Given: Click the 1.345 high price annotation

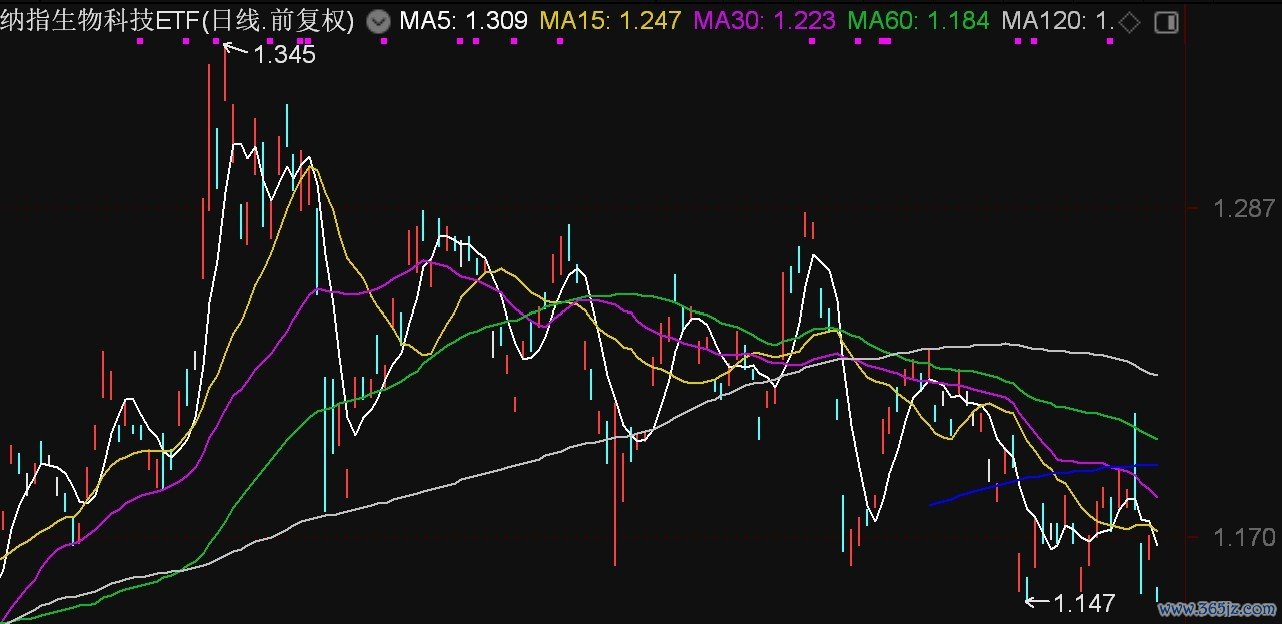Looking at the screenshot, I should click(284, 55).
